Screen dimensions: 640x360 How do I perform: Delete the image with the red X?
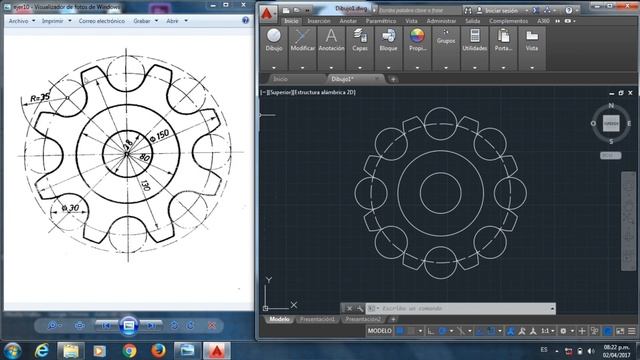click(212, 325)
